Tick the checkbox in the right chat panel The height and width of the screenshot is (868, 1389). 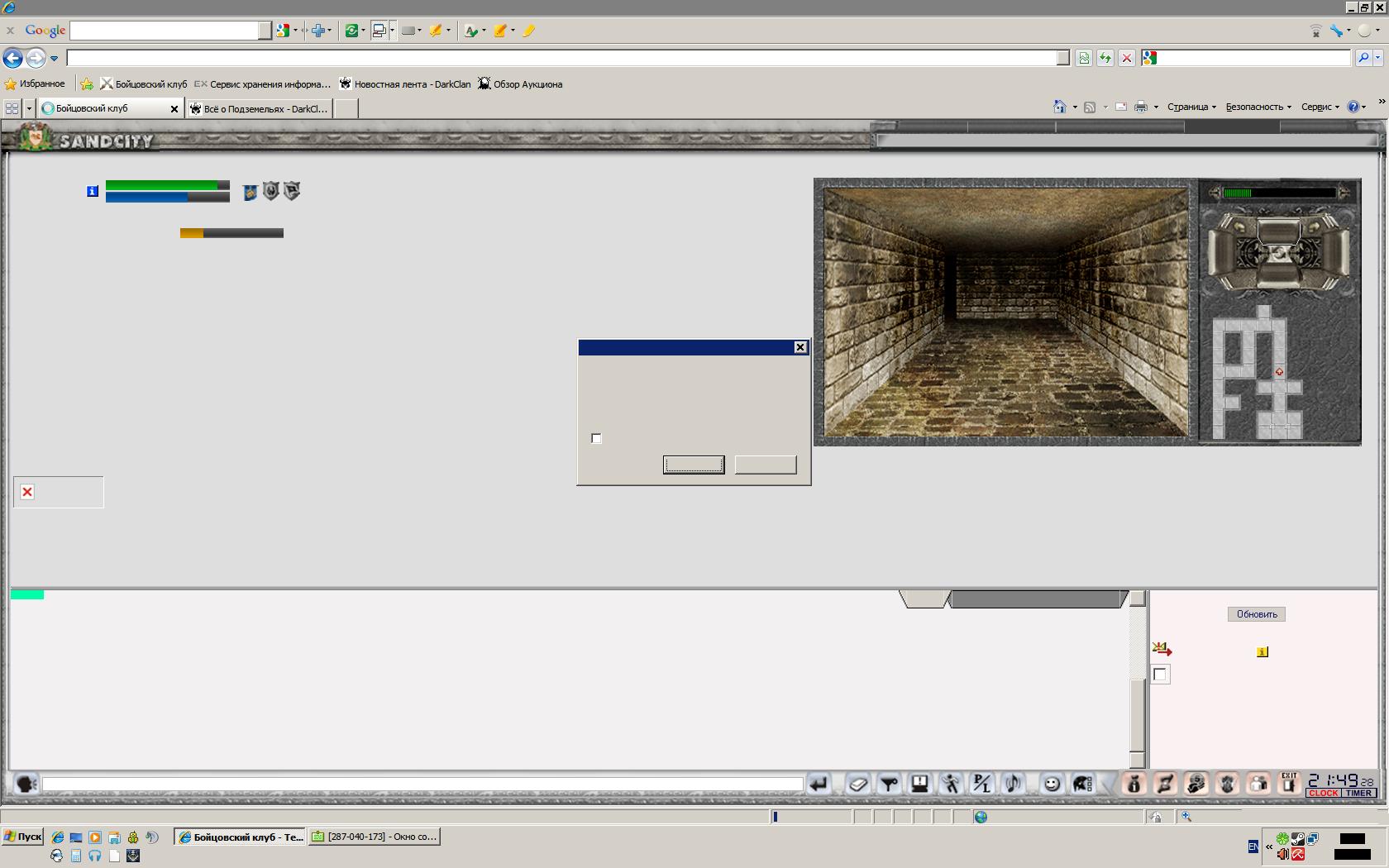(x=1160, y=675)
